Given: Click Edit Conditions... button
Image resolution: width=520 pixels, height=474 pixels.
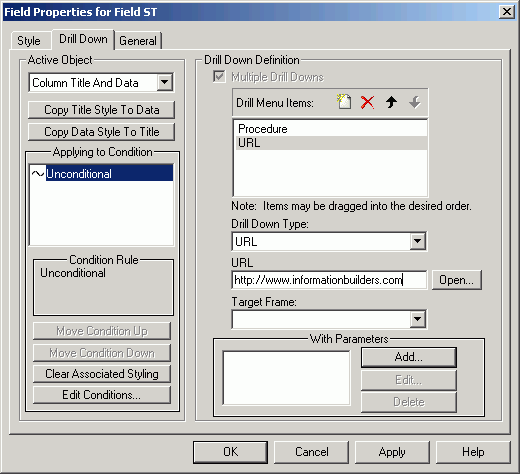Looking at the screenshot, I should 102,395.
